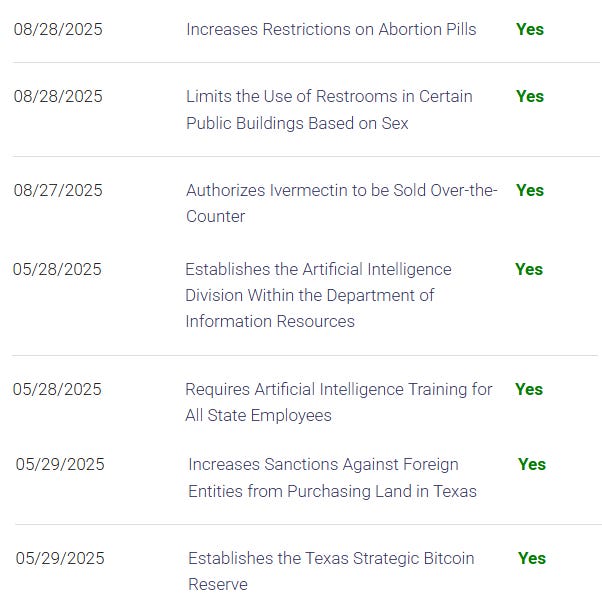Screen dimensions: 602x609
Task: Click Yes vote for AI Training bill
Action: pos(529,389)
